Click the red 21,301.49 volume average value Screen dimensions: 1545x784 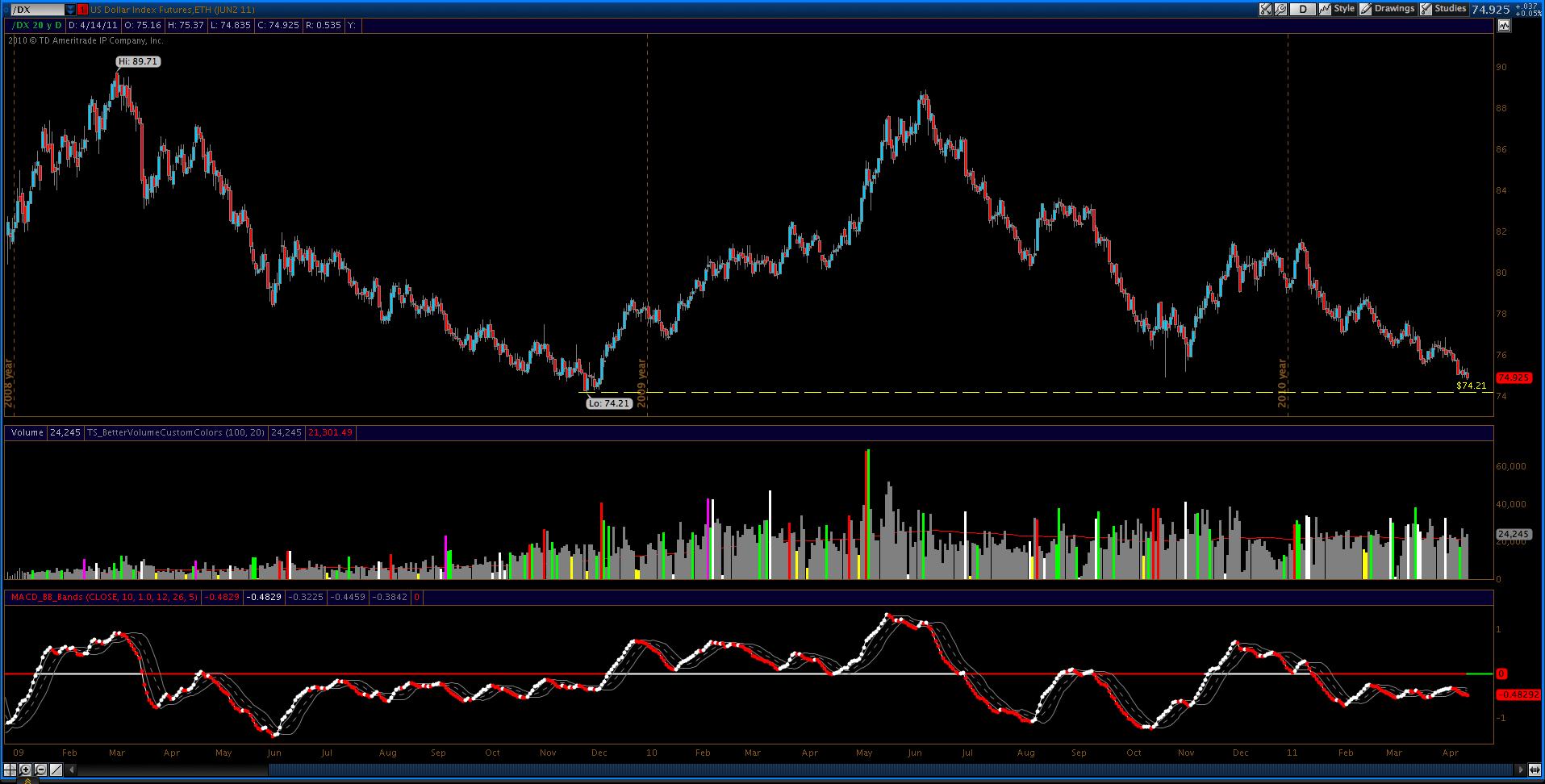point(331,432)
